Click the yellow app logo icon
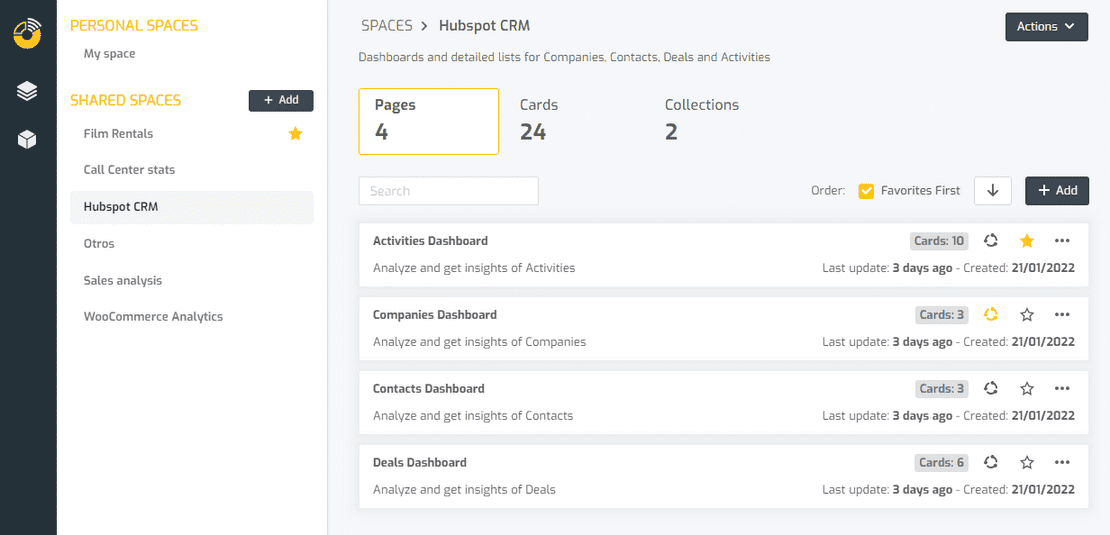The image size is (1110, 535). (x=28, y=33)
